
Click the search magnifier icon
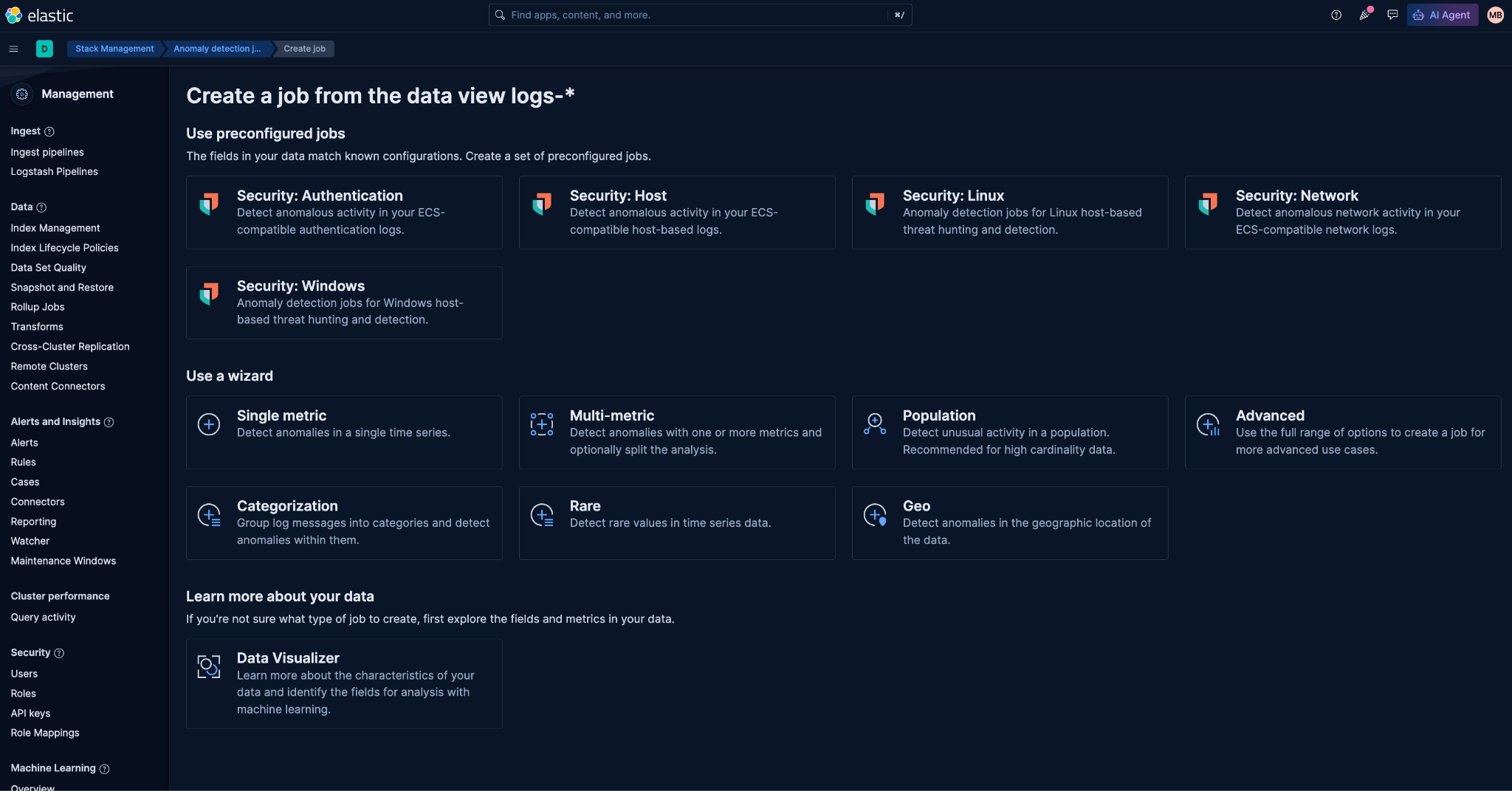point(500,15)
